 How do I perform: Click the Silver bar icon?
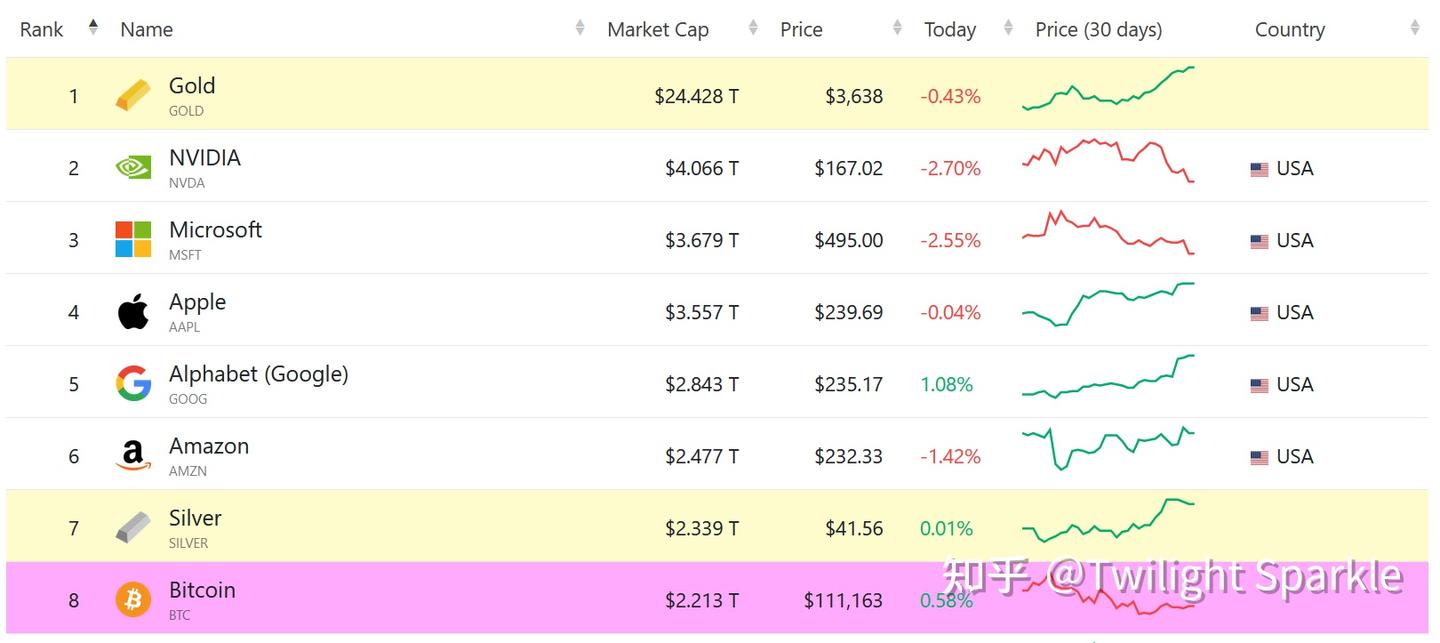[133, 528]
